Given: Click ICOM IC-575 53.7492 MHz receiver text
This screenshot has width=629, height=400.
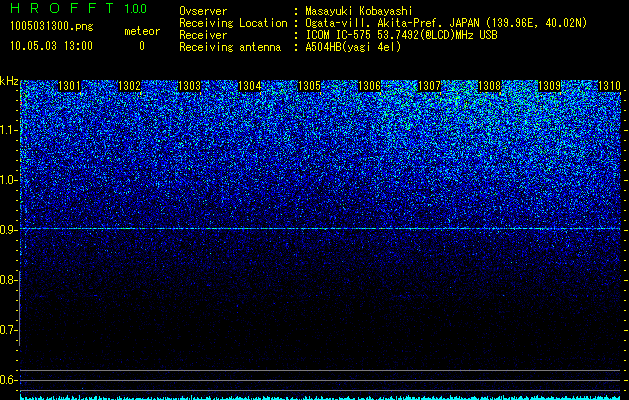Looking at the screenshot, I should [x=402, y=35].
